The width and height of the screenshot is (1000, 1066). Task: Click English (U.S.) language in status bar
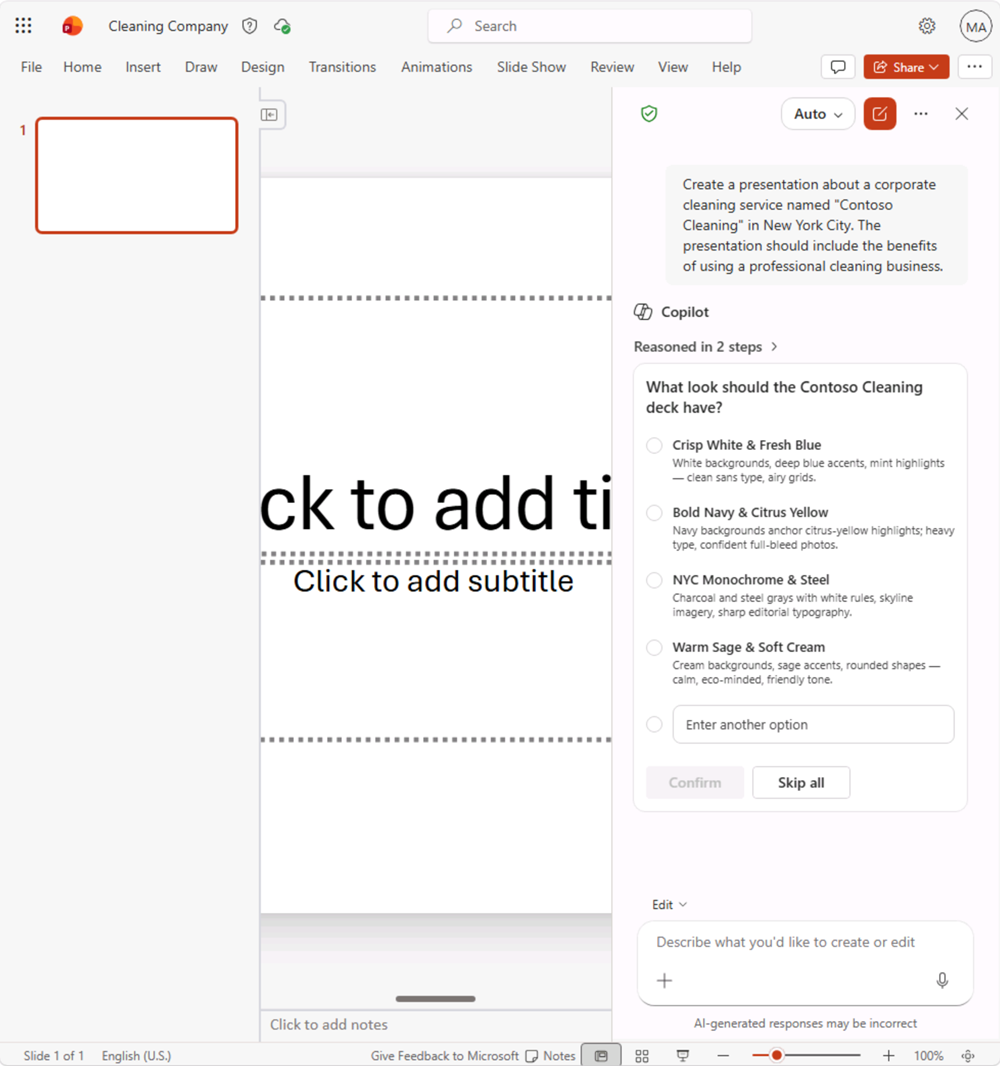(137, 1056)
